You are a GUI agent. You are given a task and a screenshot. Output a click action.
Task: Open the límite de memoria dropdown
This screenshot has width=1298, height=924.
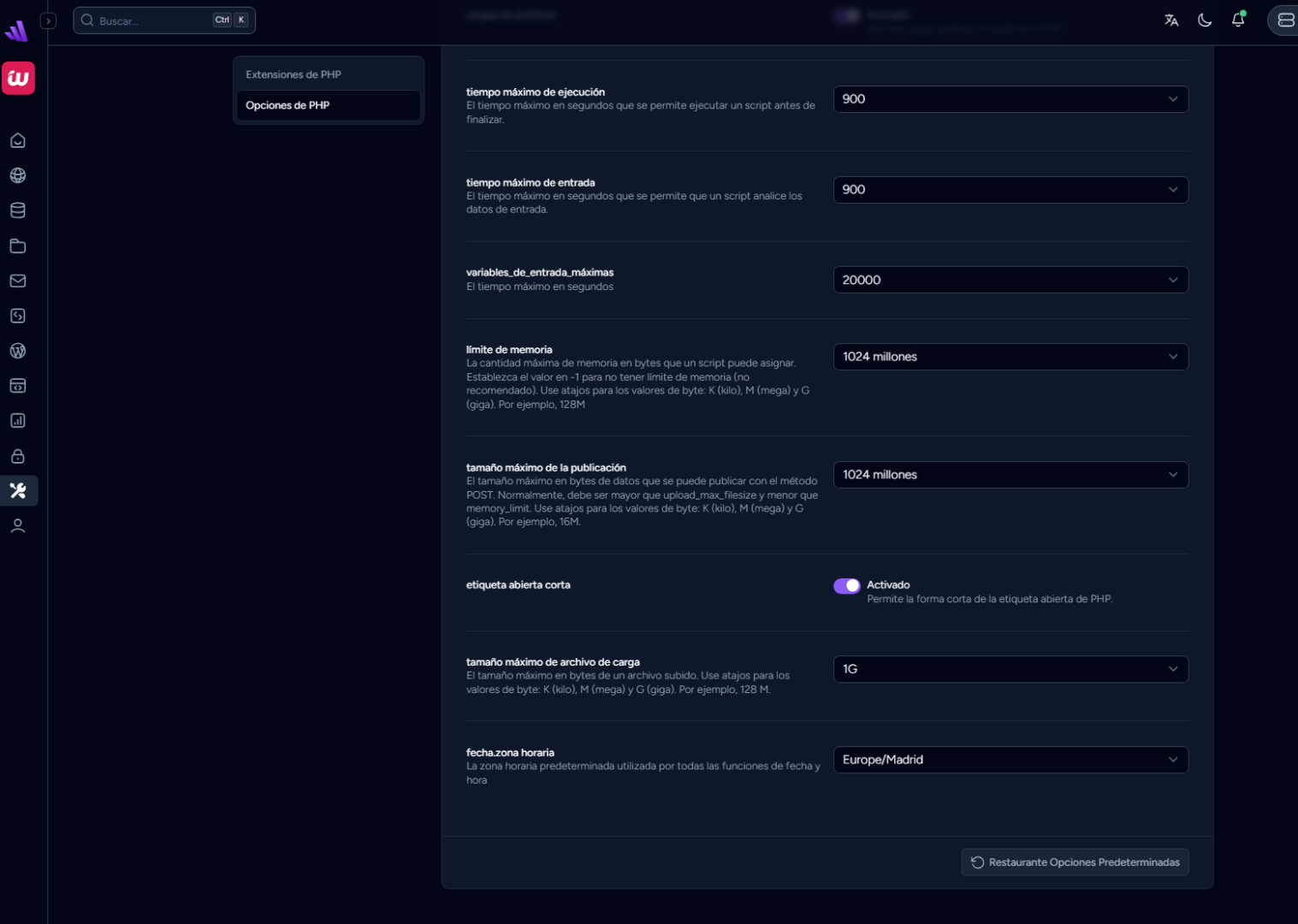1010,357
